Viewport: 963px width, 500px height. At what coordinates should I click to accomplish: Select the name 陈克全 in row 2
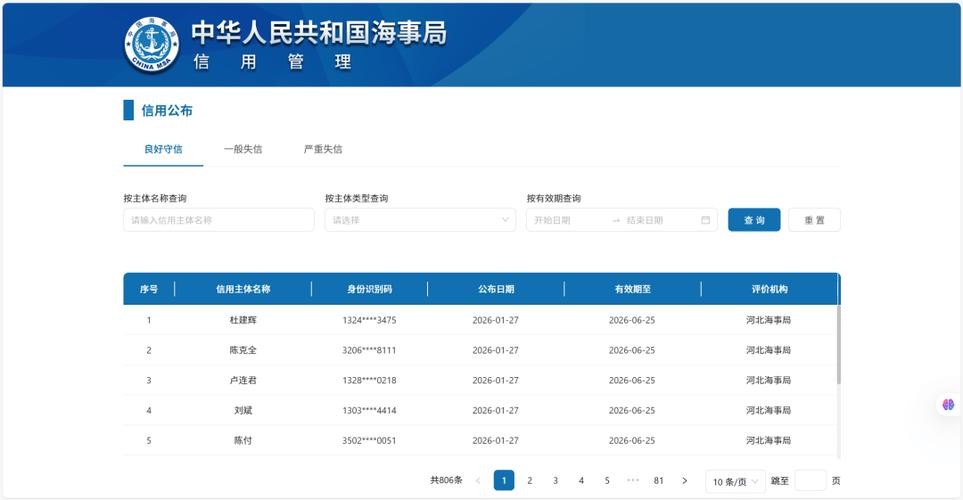(243, 350)
